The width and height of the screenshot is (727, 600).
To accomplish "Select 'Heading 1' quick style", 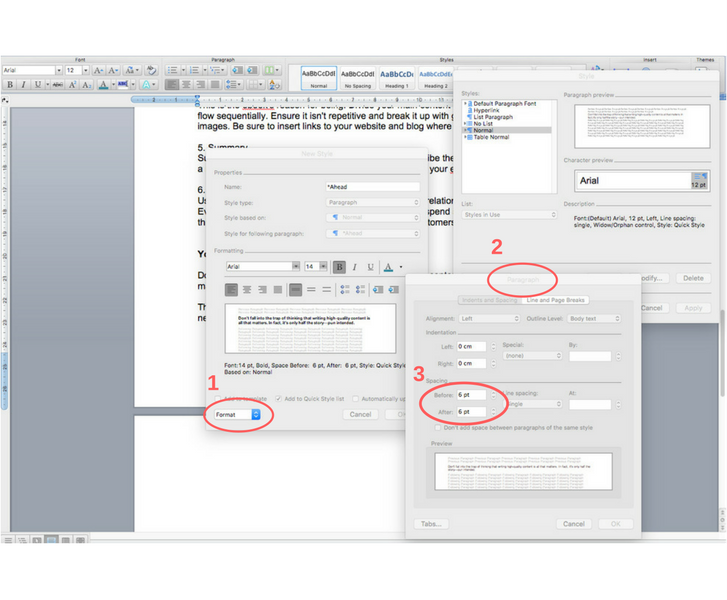I will [x=396, y=78].
